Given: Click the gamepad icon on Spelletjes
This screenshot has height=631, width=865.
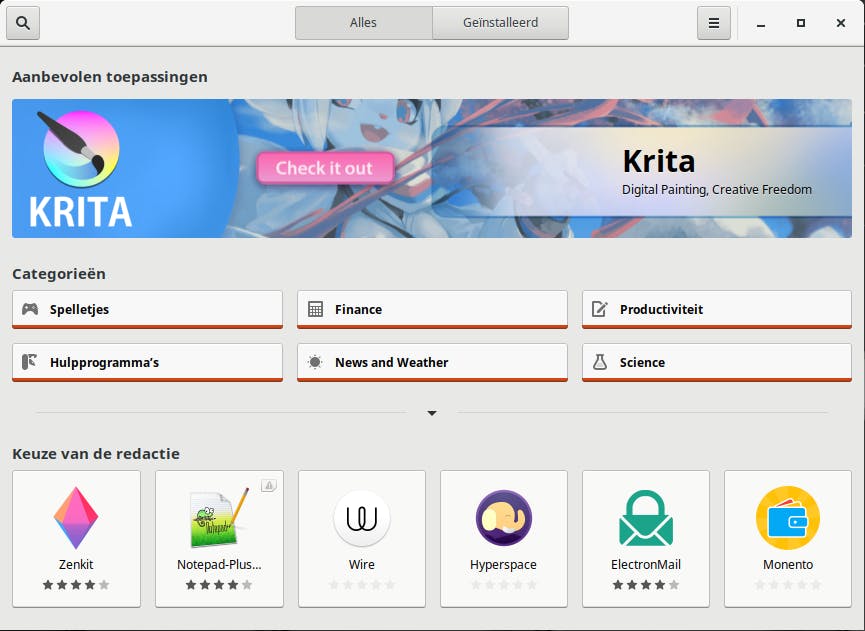Looking at the screenshot, I should click(x=30, y=309).
